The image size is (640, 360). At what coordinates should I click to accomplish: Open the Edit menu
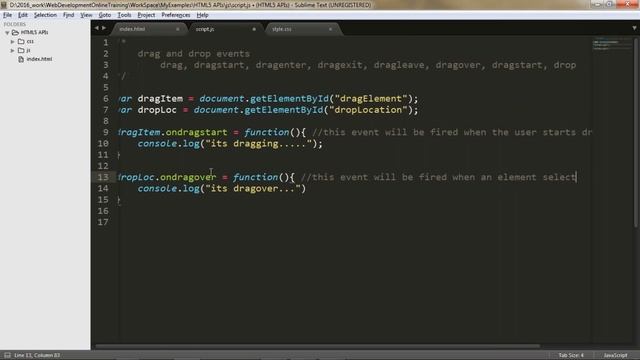pyautogui.click(x=23, y=15)
